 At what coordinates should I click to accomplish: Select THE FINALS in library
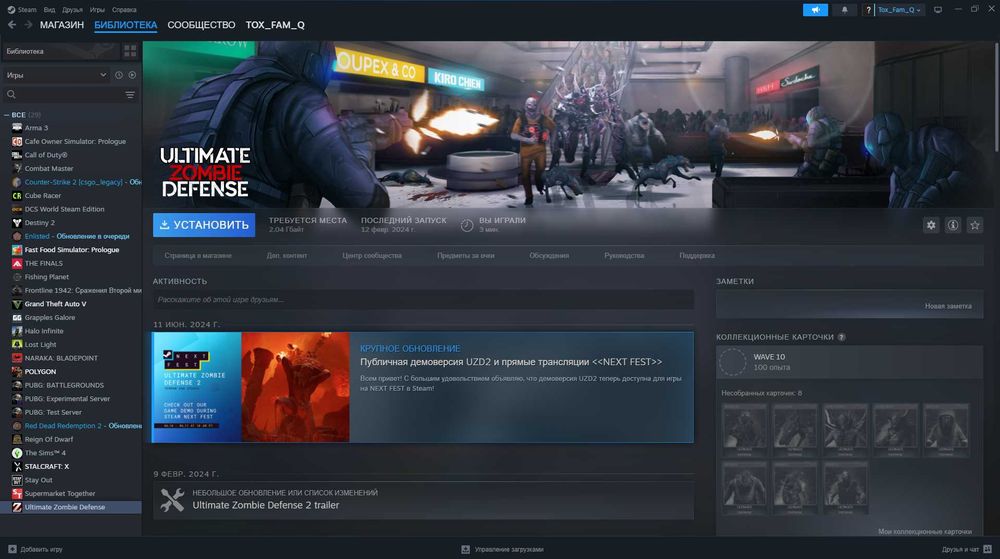[43, 263]
